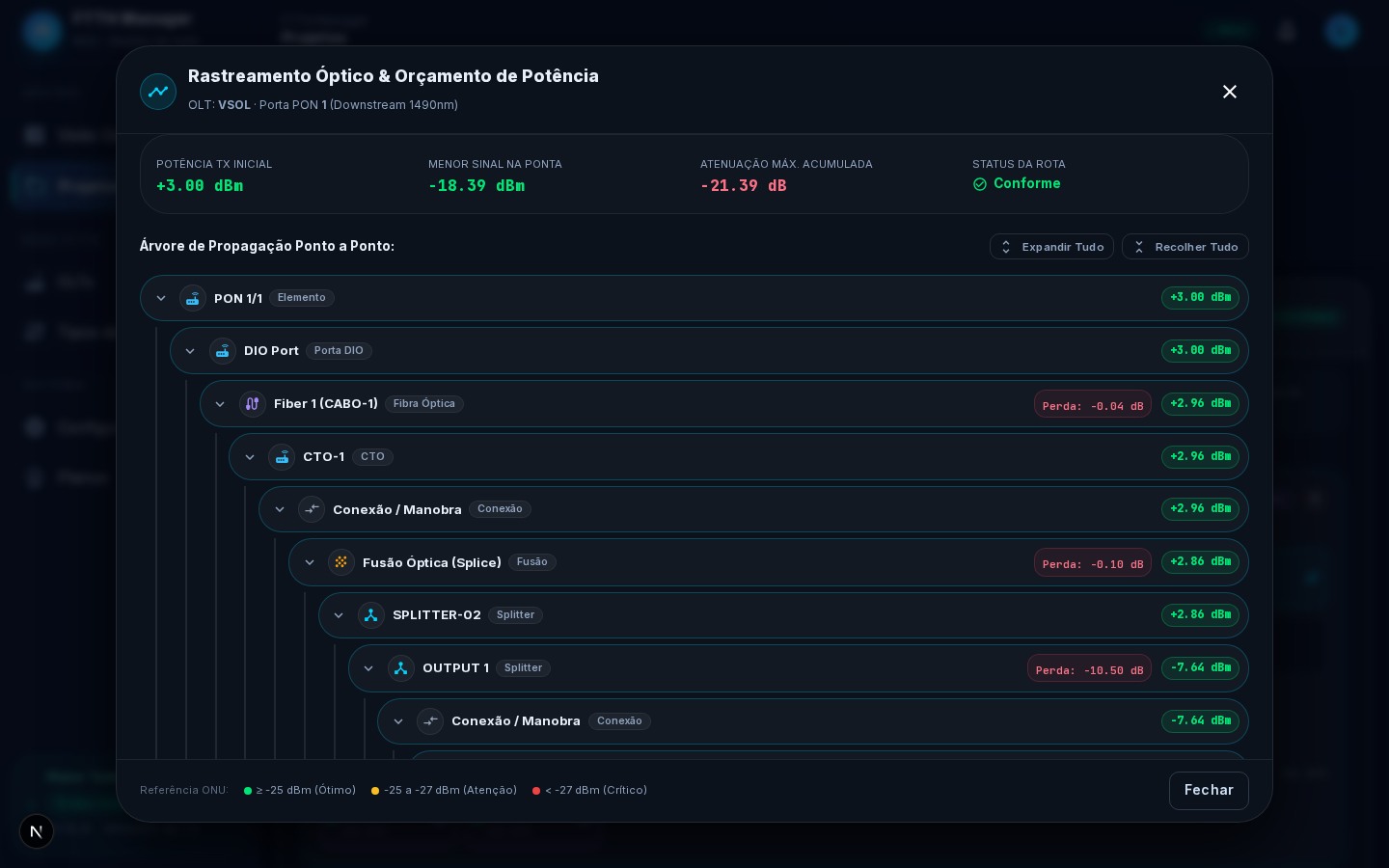1389x868 pixels.
Task: Collapse the Fusão Óptica (Splice) chevron
Action: (x=310, y=562)
